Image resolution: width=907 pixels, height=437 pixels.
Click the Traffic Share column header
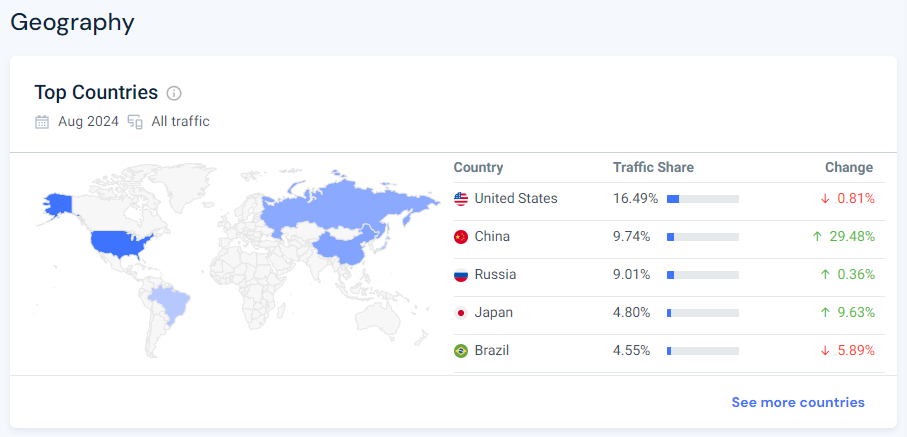click(653, 167)
